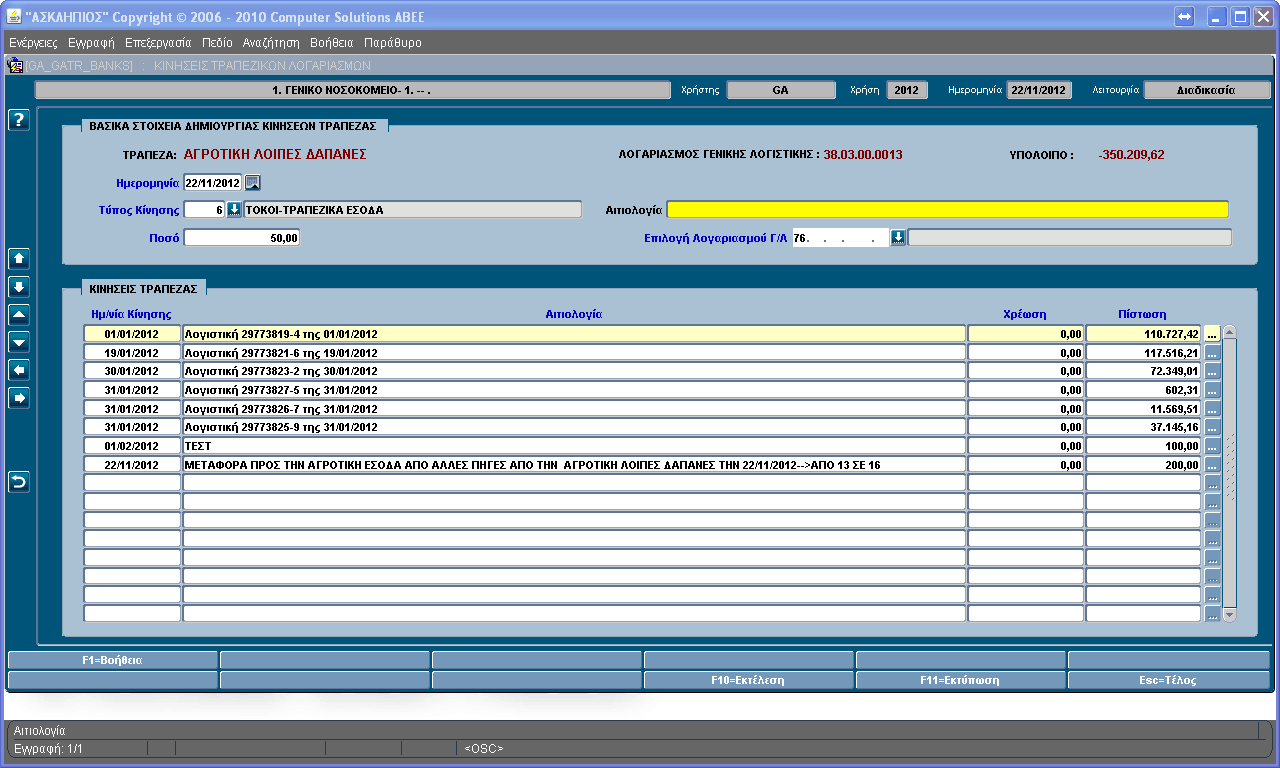Open details button for ΤΕΣΤ row
The height and width of the screenshot is (768, 1280).
pos(1212,446)
